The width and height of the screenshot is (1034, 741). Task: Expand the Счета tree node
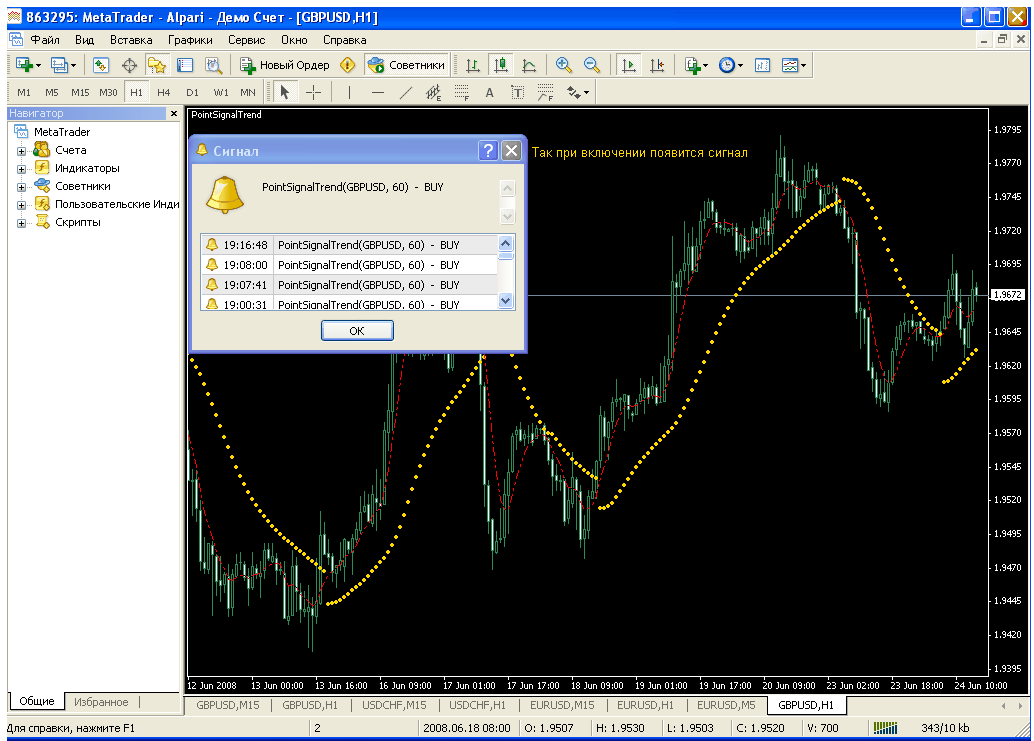(x=21, y=151)
